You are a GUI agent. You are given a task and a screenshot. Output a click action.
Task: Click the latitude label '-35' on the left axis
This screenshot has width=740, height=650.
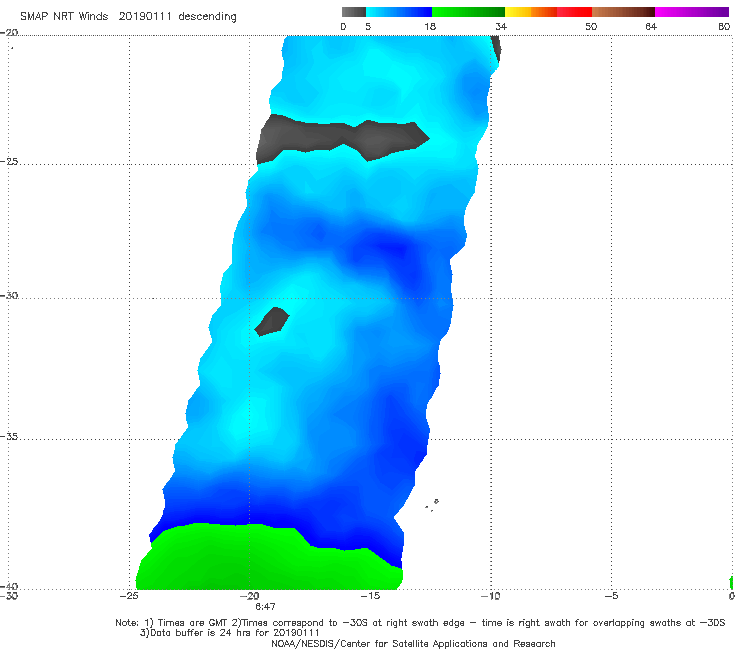coord(9,436)
